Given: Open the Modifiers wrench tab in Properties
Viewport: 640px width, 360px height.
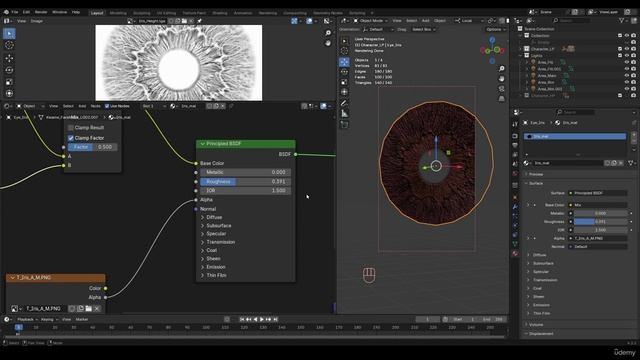Looking at the screenshot, I should tap(515, 207).
